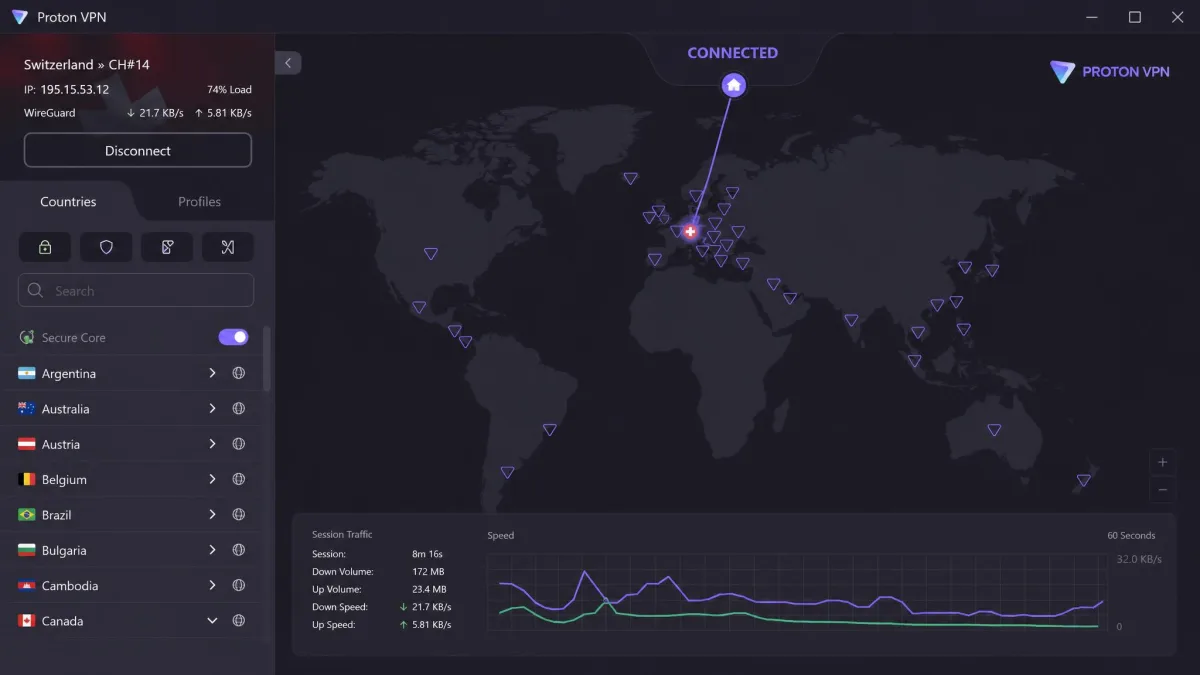This screenshot has width=1200, height=675.
Task: Click the Proton VPN title bar icon
Action: 19,17
